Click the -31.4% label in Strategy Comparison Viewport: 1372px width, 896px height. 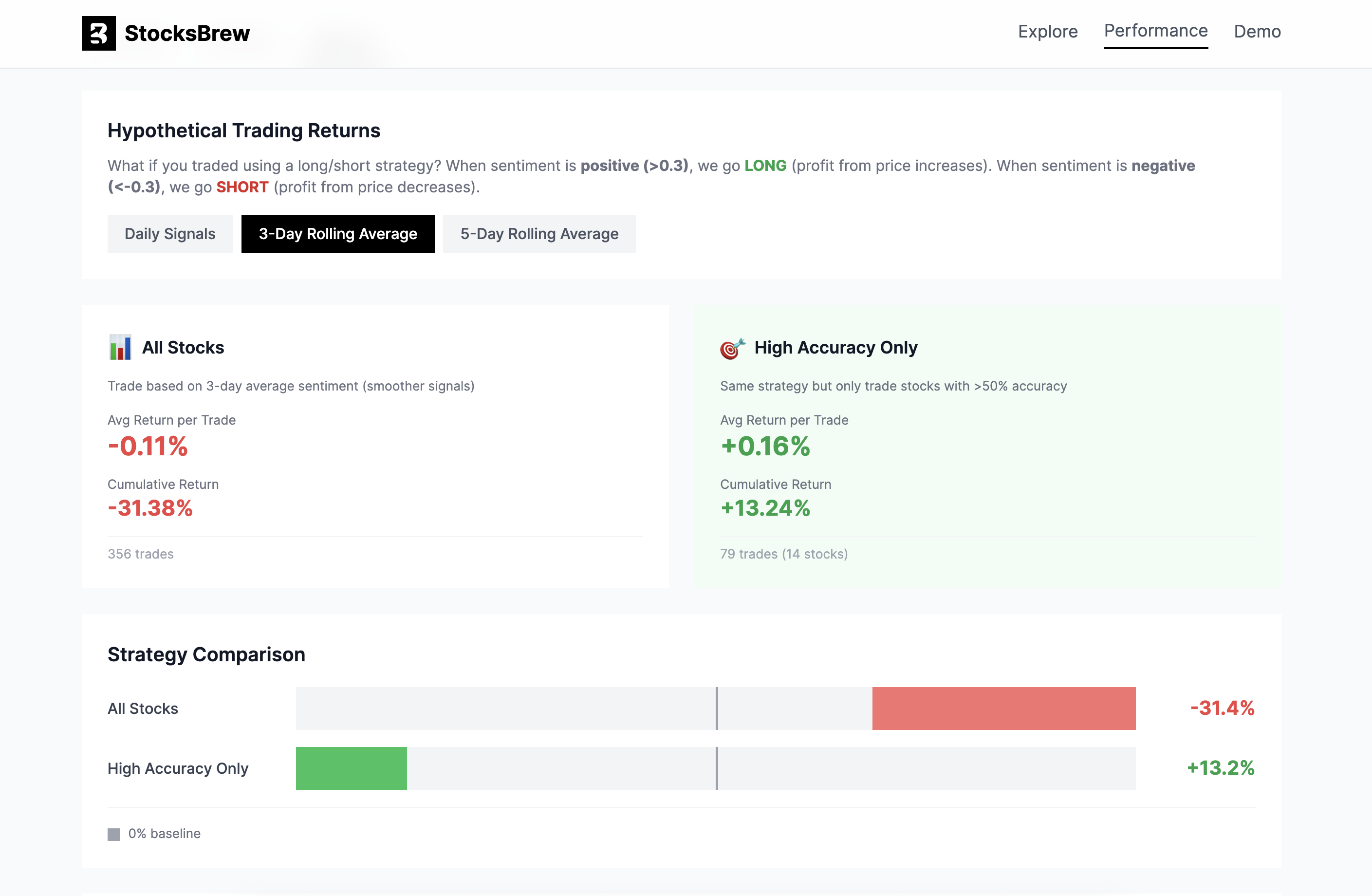tap(1222, 708)
